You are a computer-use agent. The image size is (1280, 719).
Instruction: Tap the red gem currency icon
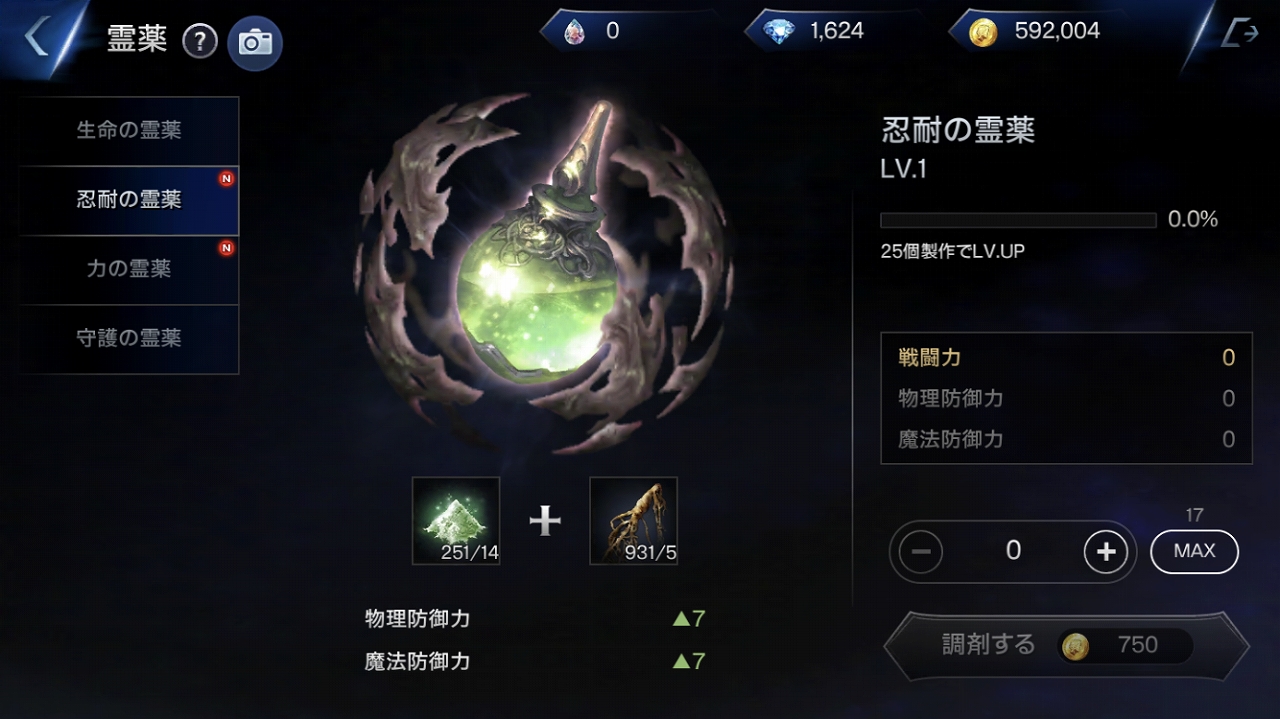pos(574,32)
